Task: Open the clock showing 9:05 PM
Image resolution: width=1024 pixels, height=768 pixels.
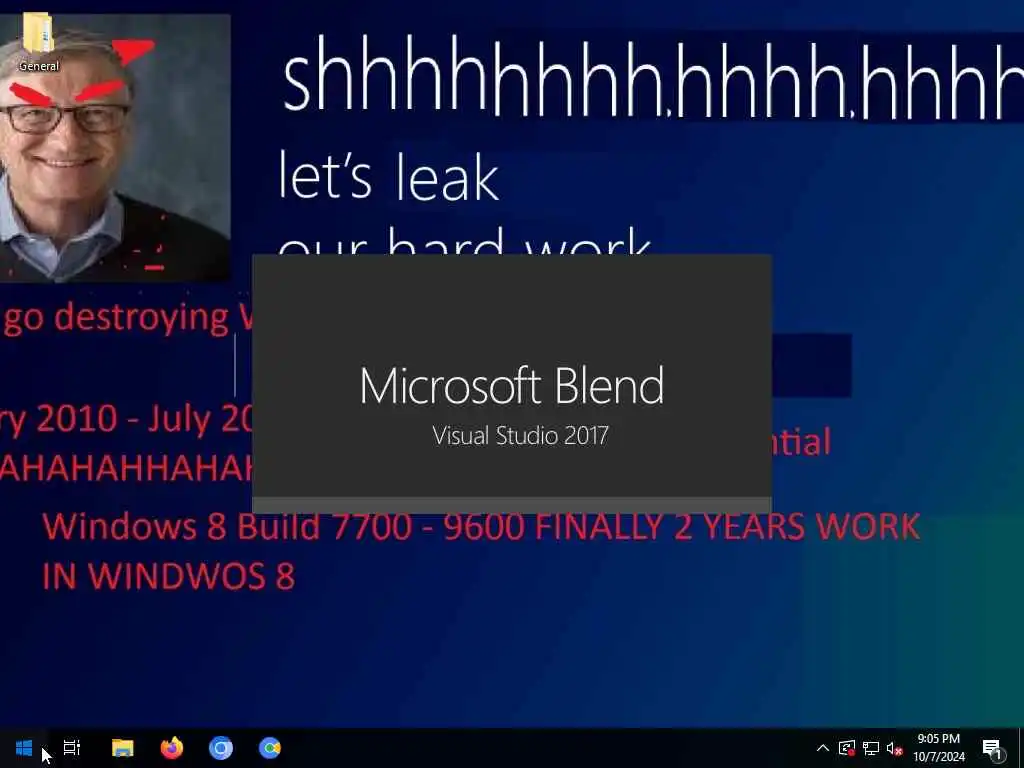Action: click(x=938, y=748)
